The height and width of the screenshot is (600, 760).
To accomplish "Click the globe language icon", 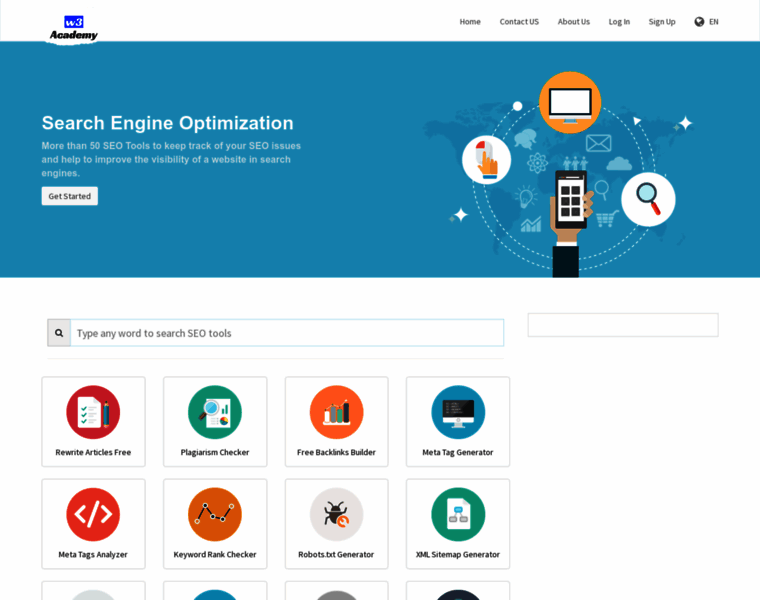I will 699,22.
